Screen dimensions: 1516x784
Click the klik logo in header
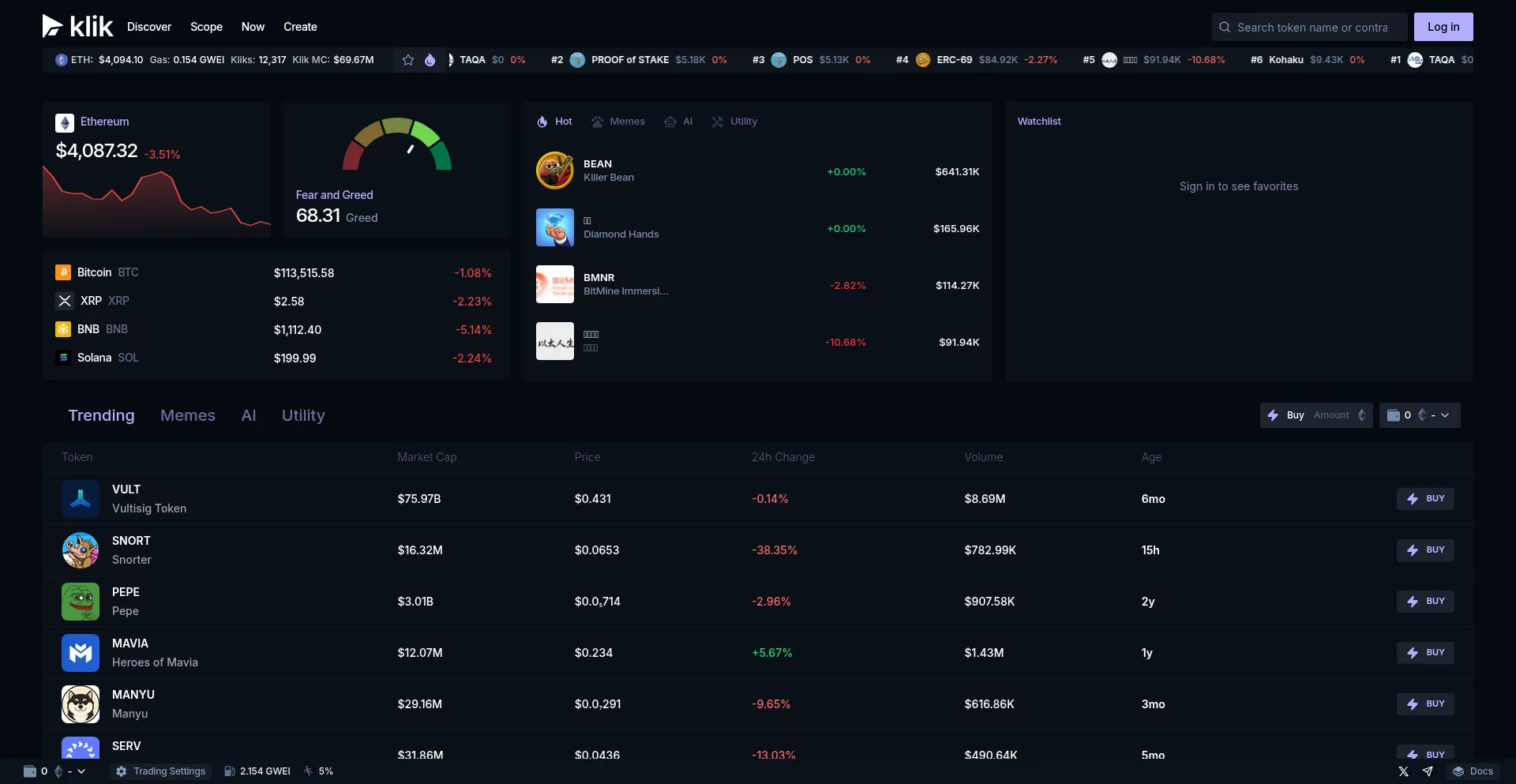[x=77, y=27]
